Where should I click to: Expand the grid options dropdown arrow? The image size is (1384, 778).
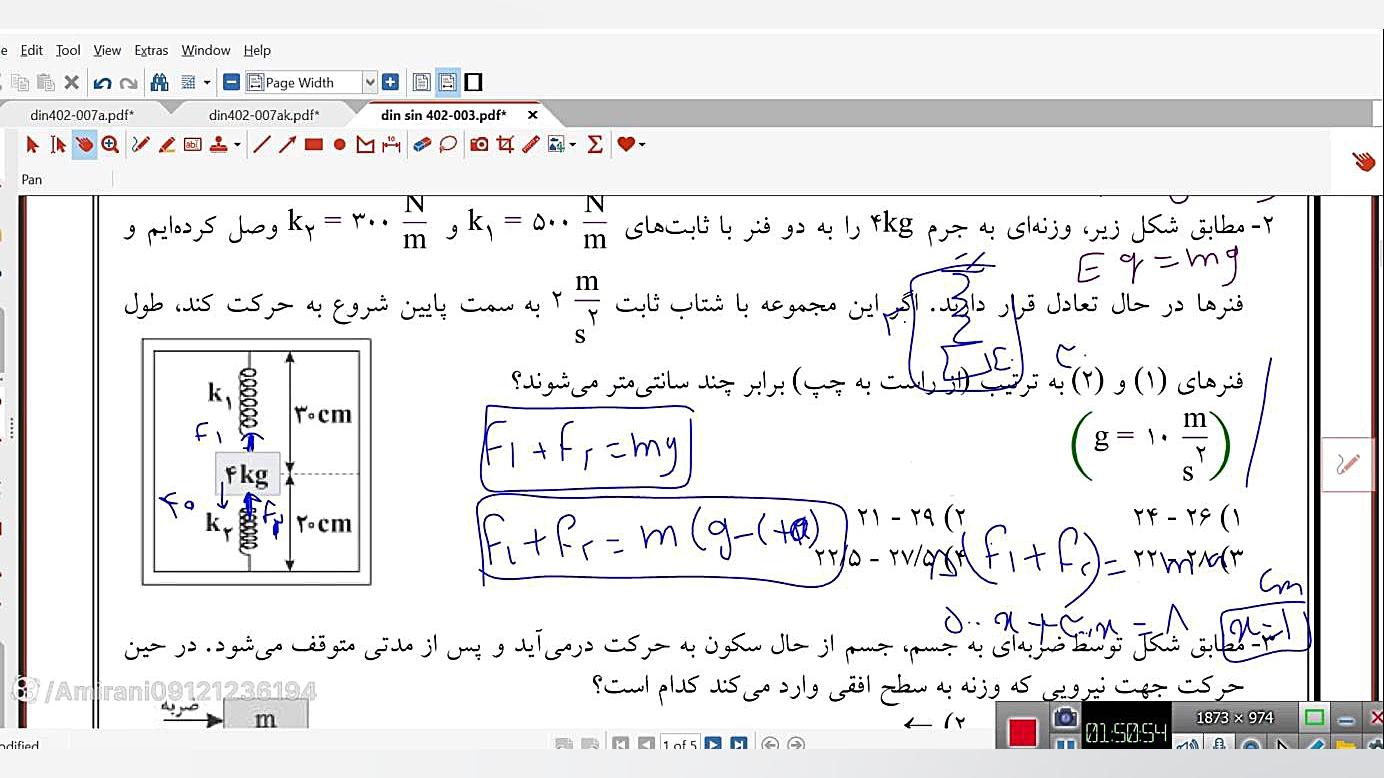tap(207, 82)
